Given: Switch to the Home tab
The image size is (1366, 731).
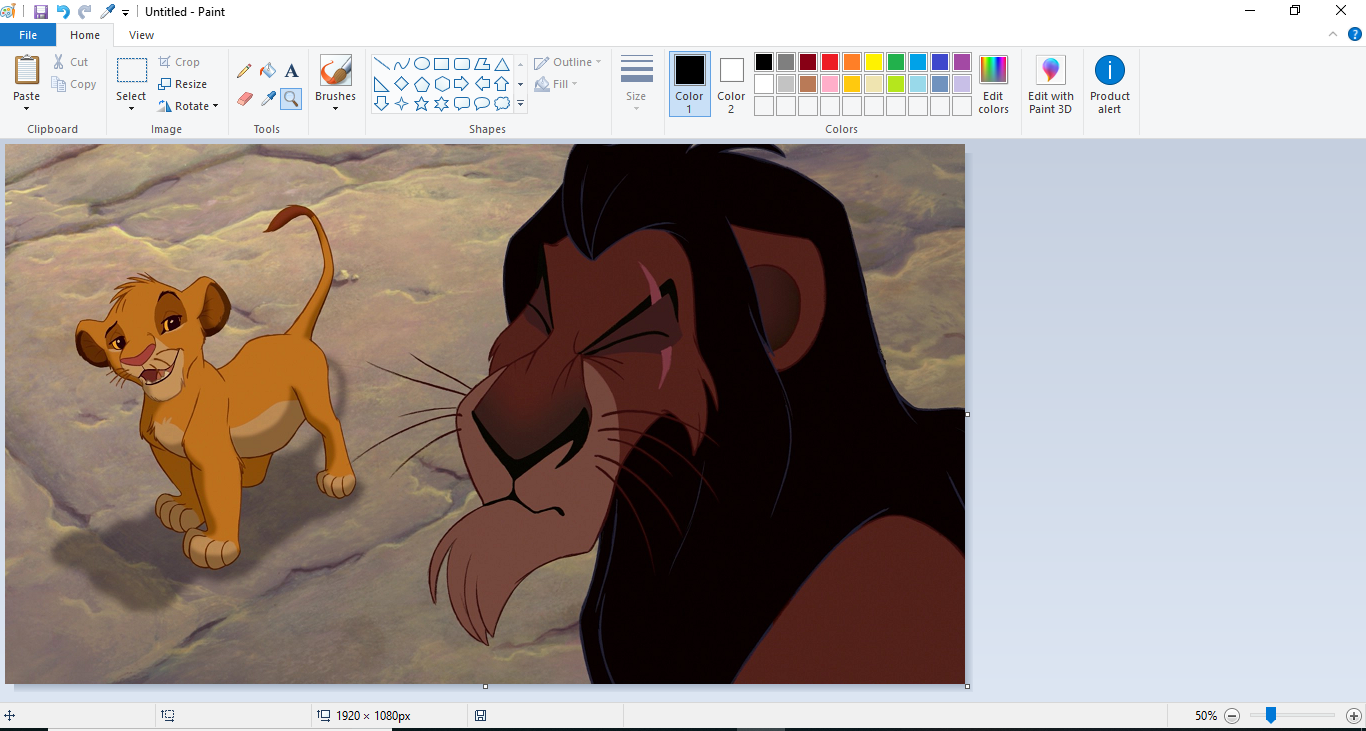Looking at the screenshot, I should [x=85, y=35].
